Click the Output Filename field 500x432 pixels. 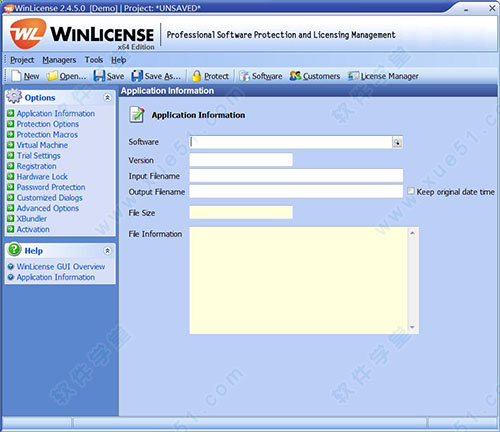pyautogui.click(x=296, y=191)
